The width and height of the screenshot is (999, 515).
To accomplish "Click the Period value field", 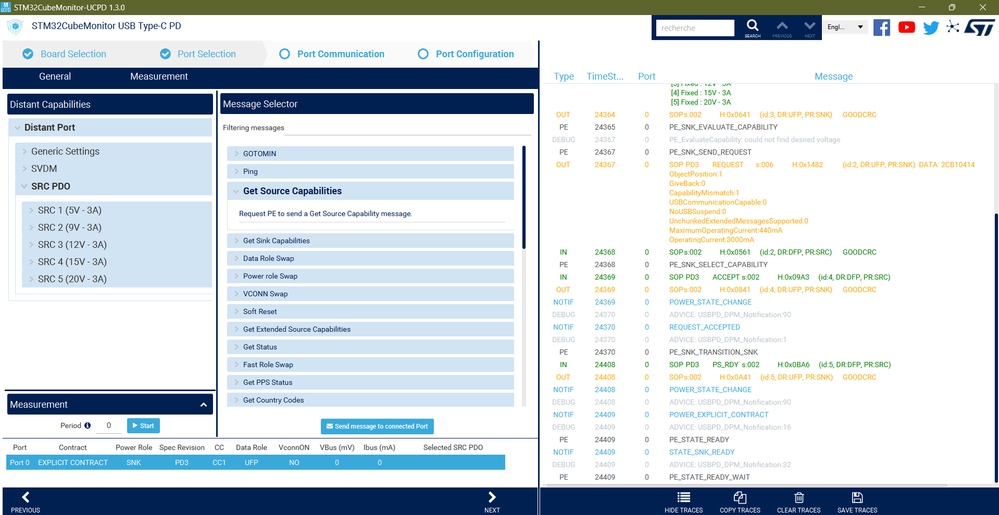I will pyautogui.click(x=109, y=425).
